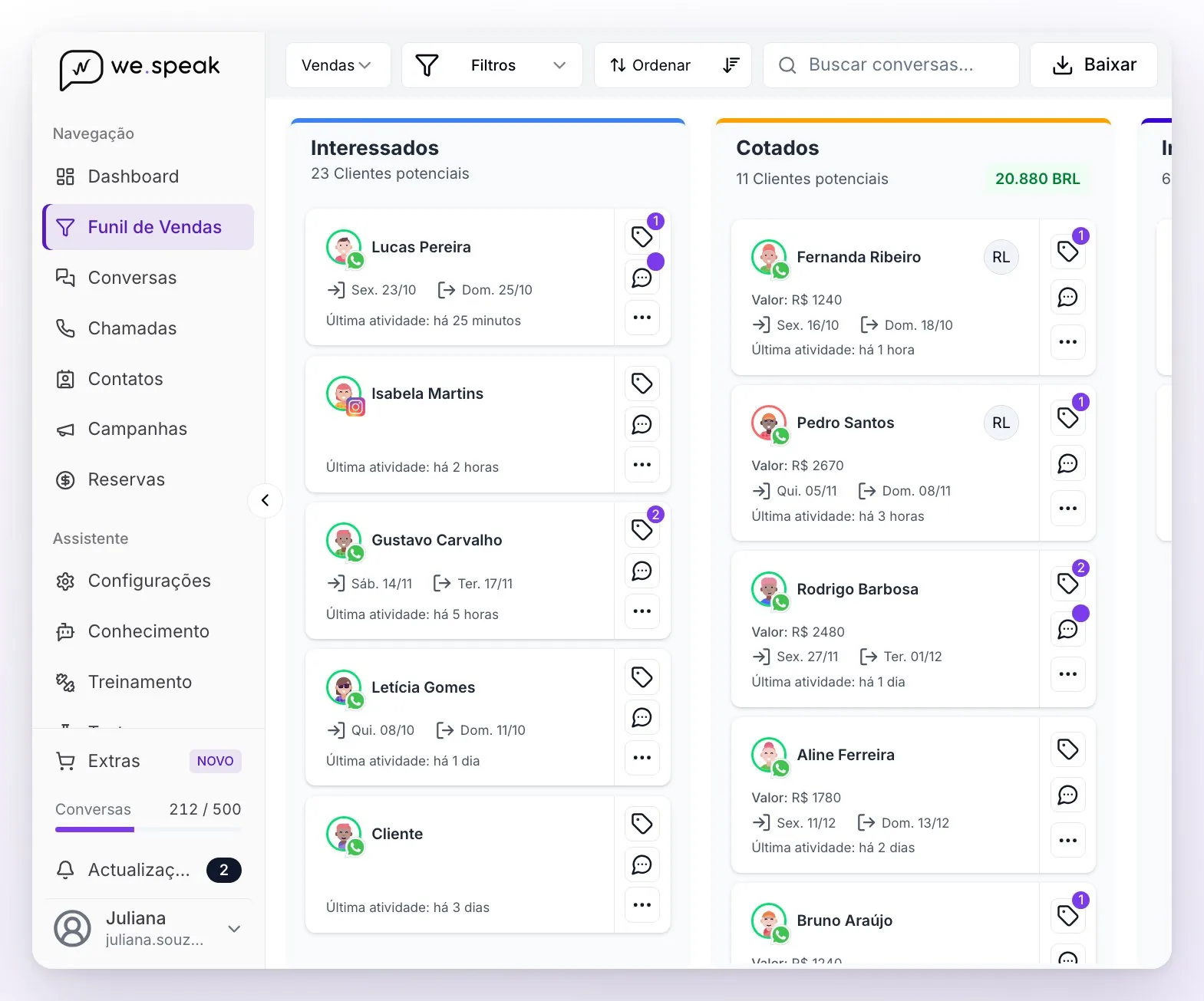Open Conhecimento in the sidebar

pos(148,631)
